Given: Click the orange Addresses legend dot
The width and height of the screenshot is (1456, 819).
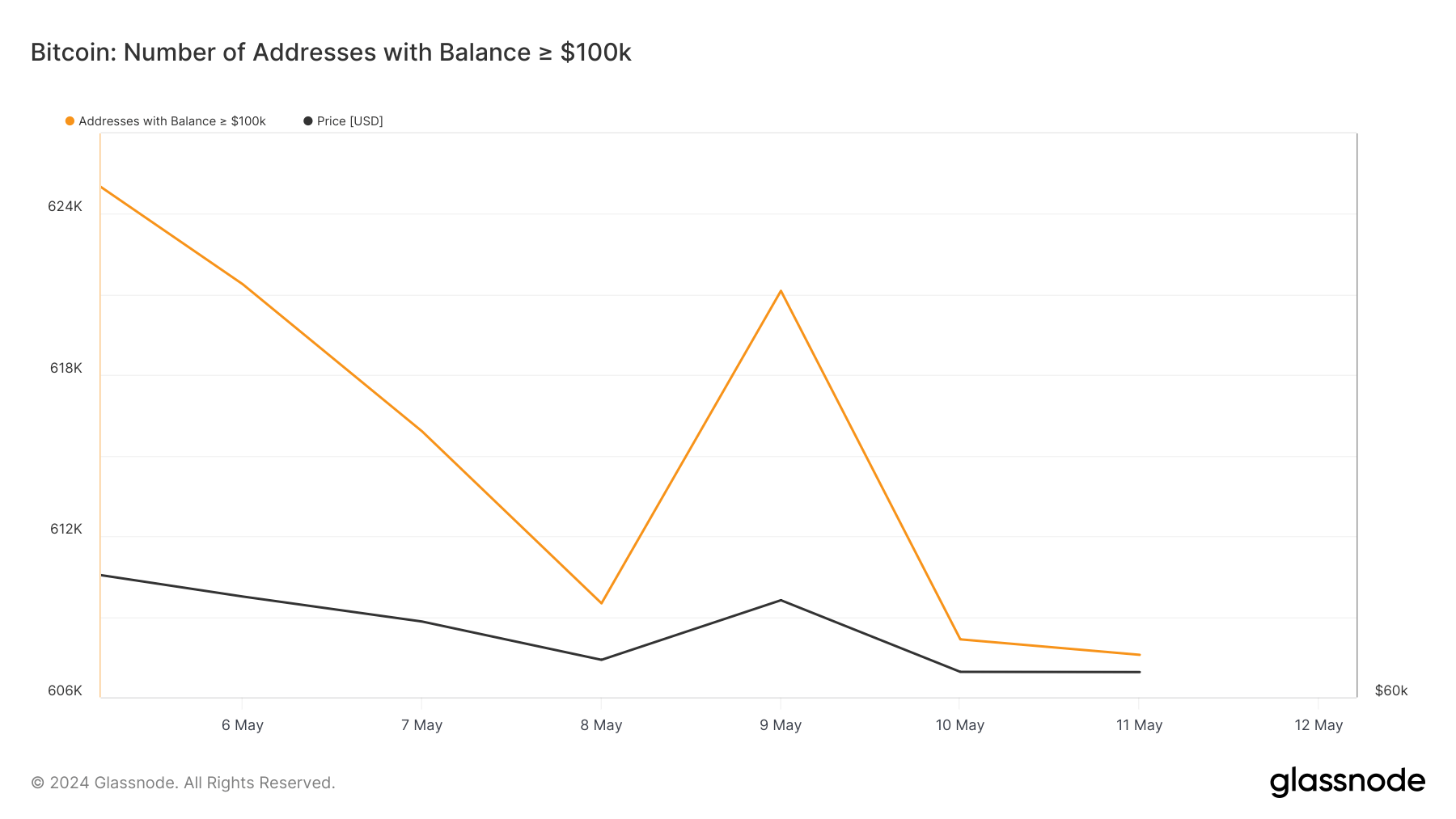Looking at the screenshot, I should click(70, 121).
